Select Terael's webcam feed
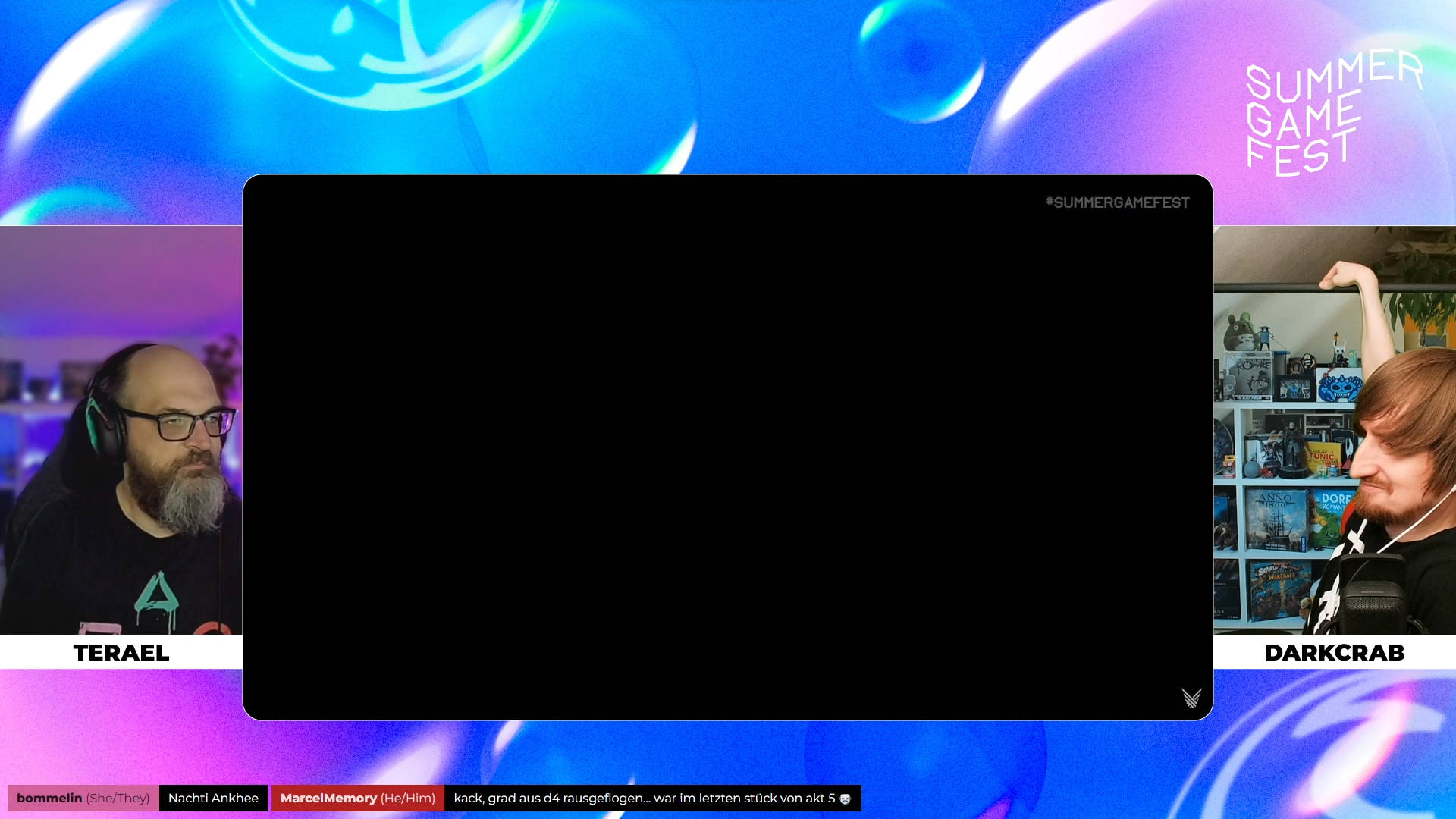Viewport: 1456px width, 819px height. coord(121,430)
